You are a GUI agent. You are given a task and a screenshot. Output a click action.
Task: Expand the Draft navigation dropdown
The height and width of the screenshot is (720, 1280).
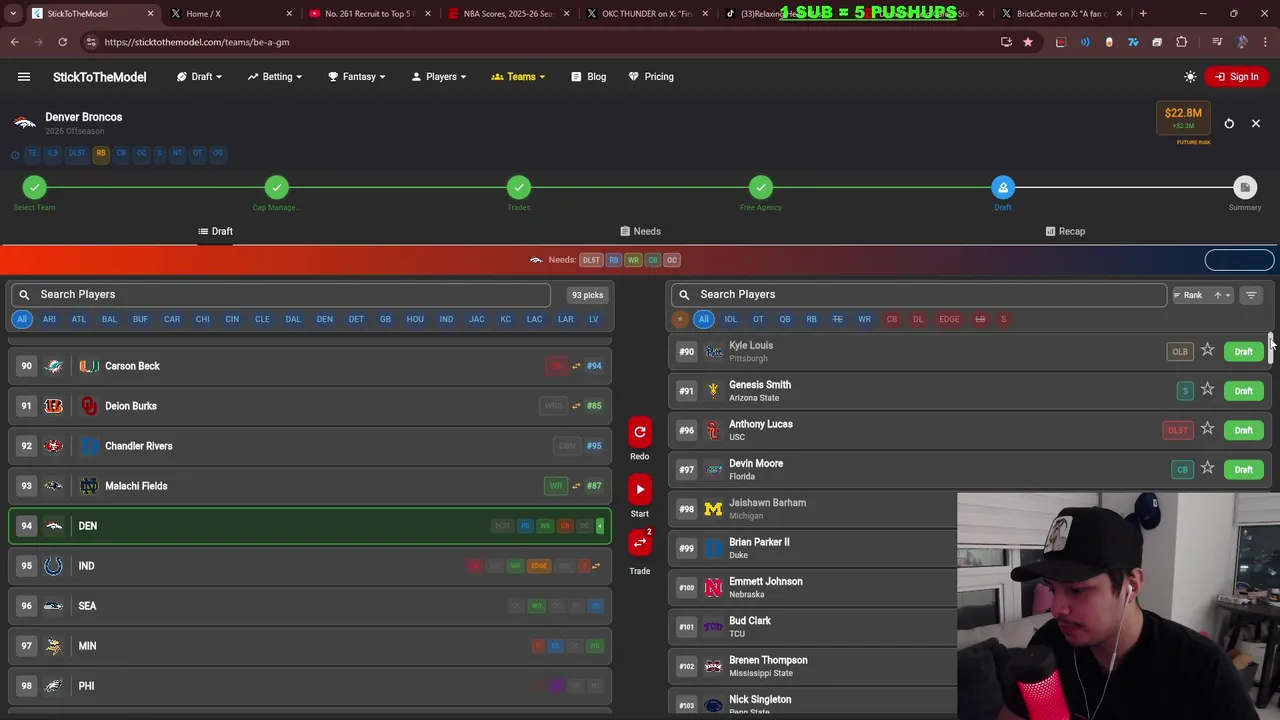[x=200, y=77]
